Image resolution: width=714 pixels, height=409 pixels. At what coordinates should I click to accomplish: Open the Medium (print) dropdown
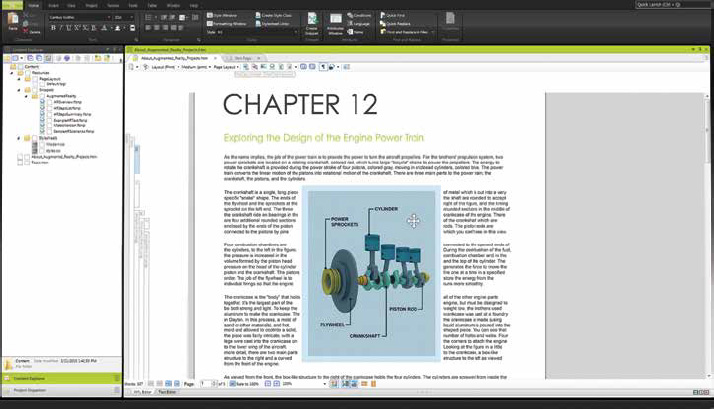[195, 67]
